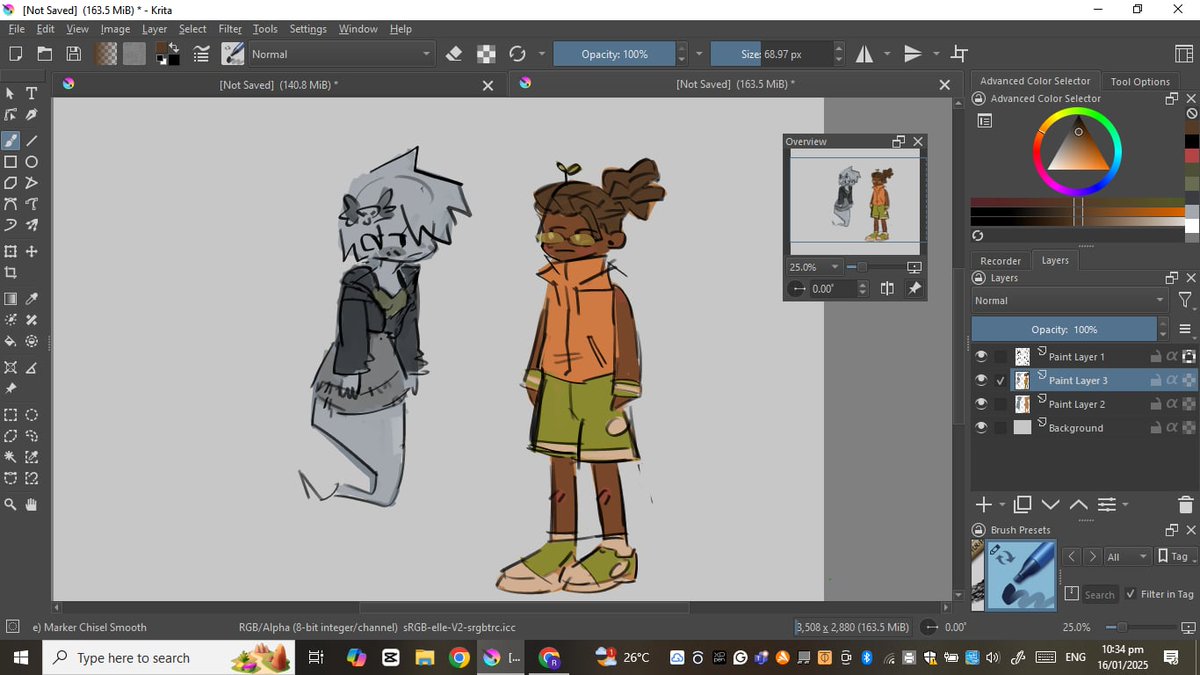This screenshot has height=675, width=1200.
Task: Select the Ellipse tool
Action: pyautogui.click(x=32, y=161)
